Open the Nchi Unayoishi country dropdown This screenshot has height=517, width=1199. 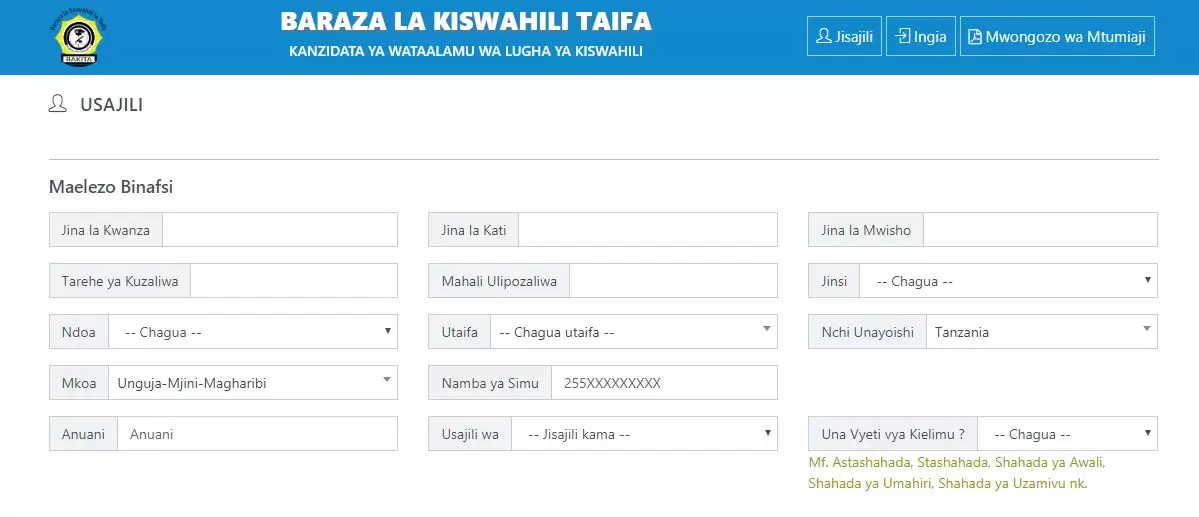coord(1041,332)
